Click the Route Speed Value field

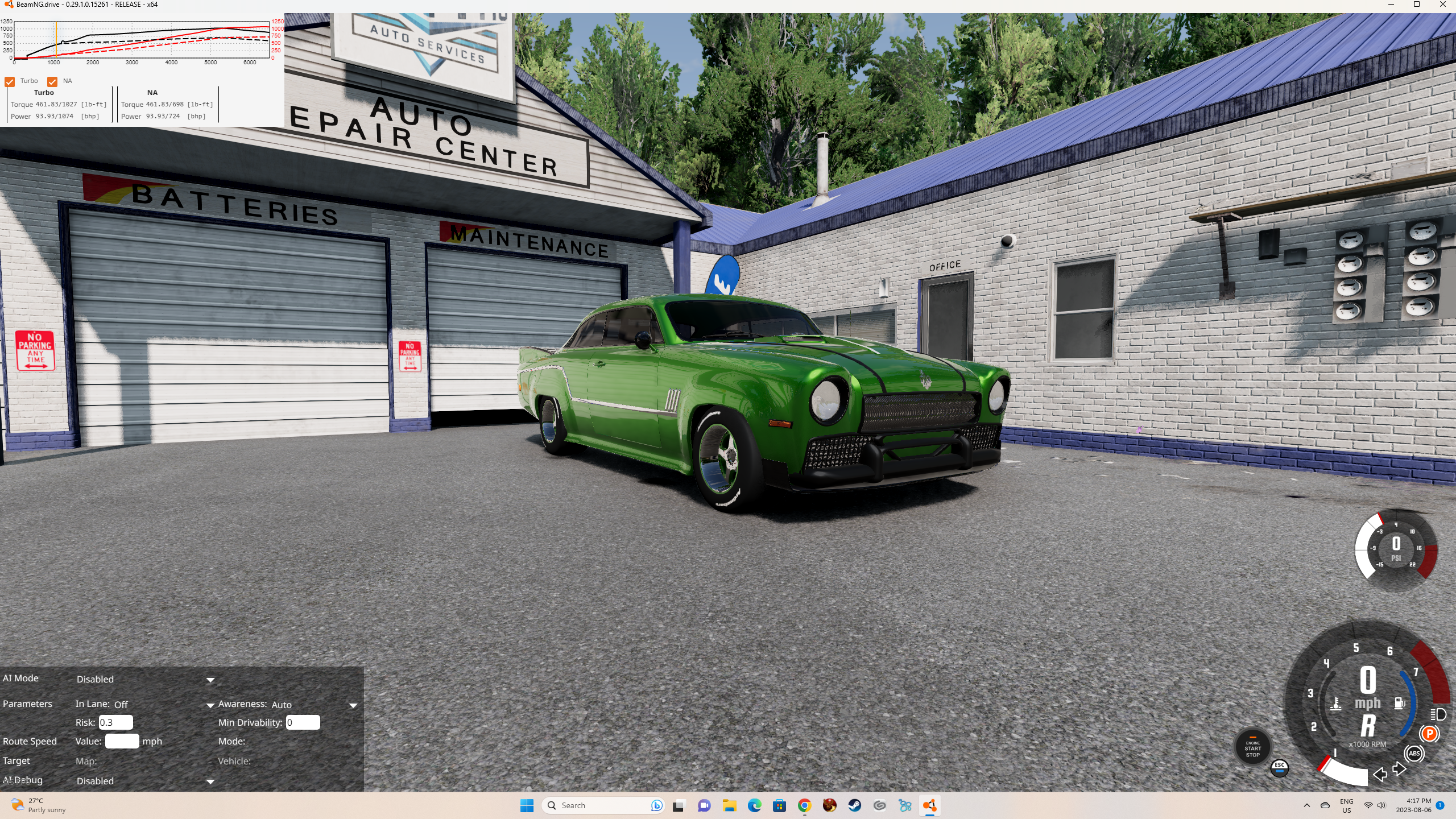[122, 741]
